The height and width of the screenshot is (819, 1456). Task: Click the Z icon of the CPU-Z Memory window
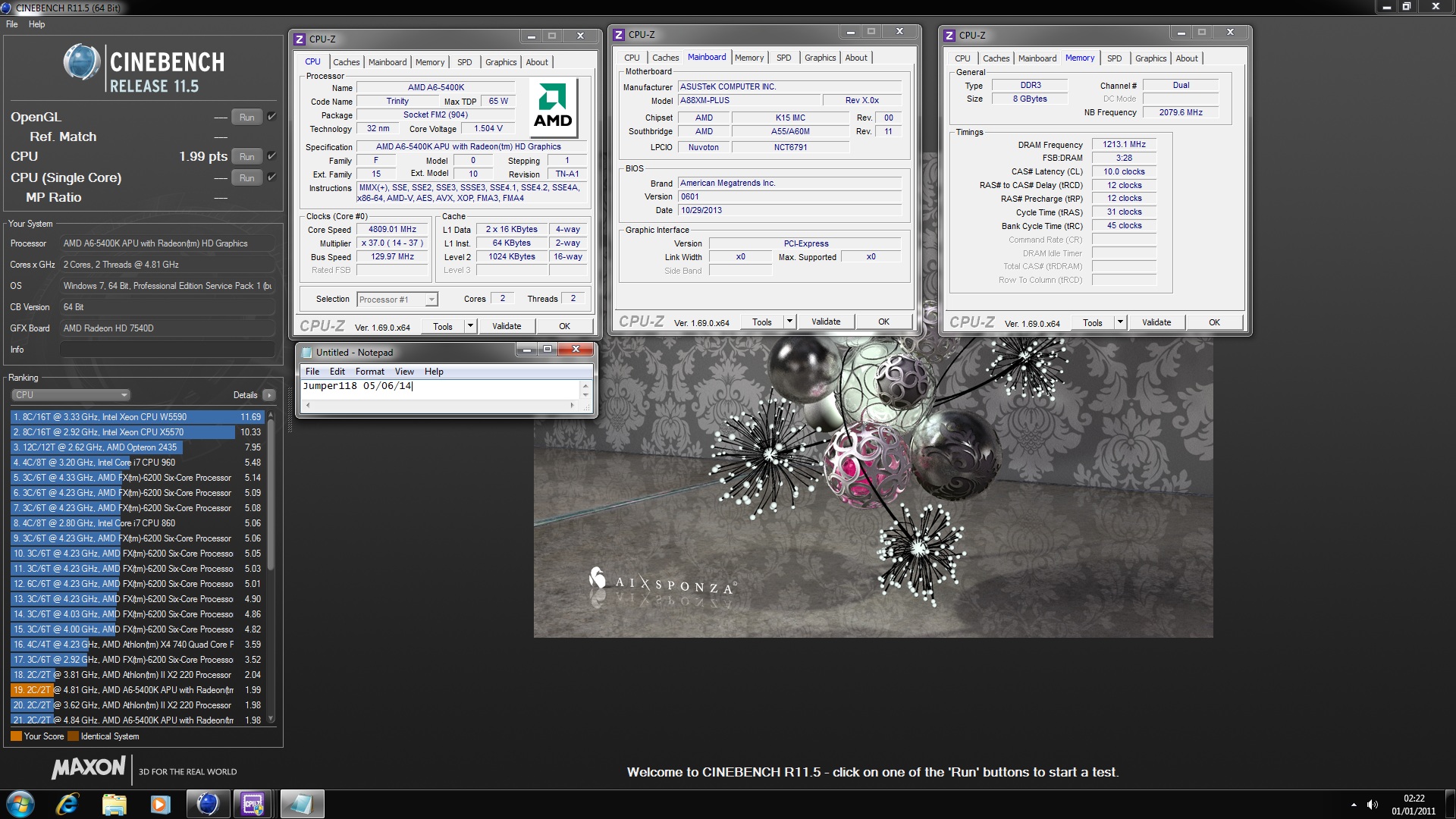[949, 36]
